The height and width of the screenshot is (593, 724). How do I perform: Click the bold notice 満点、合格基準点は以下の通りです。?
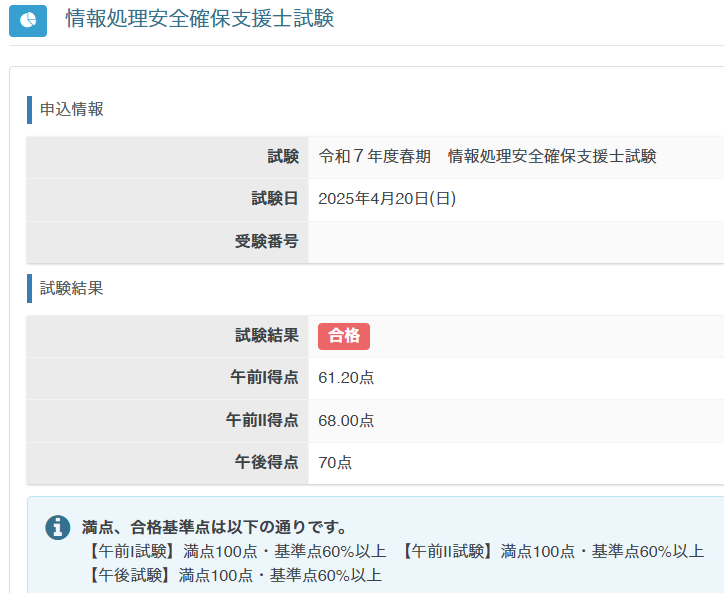214,527
